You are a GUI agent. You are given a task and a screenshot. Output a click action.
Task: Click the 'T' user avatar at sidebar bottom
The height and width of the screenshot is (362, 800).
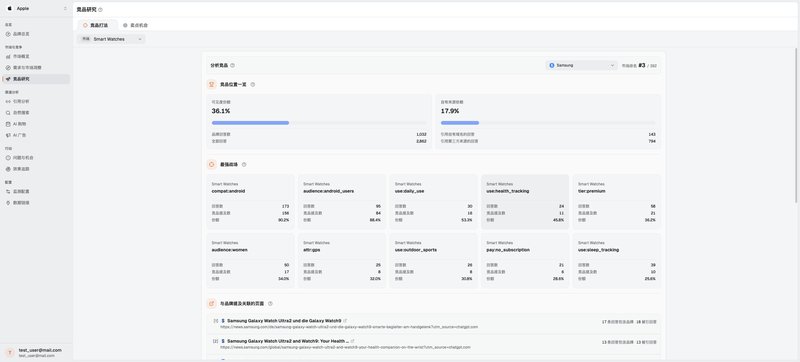[x=10, y=352]
